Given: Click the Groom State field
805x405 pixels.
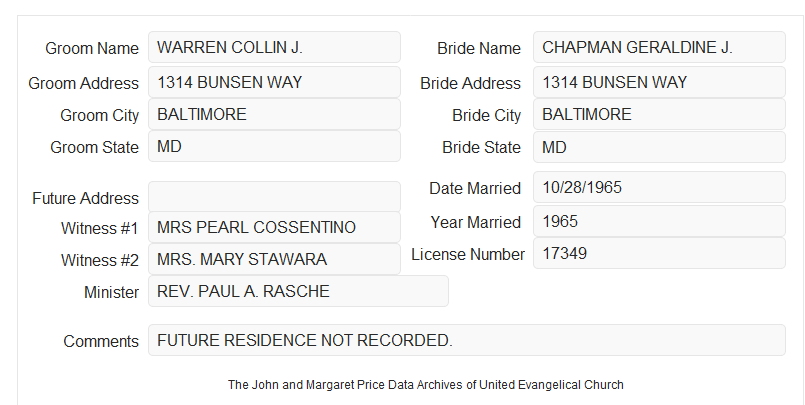Looking at the screenshot, I should click(x=274, y=146).
